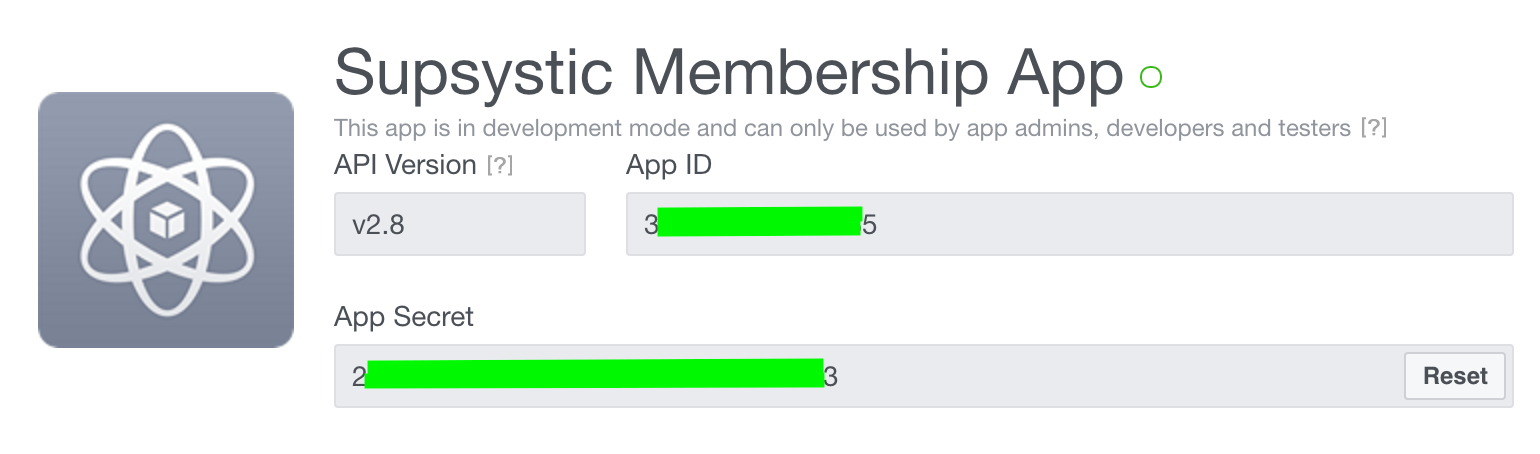Screen dimensions: 1540x454
Task: Click the leading digit 2 of App Secret
Action: (358, 377)
